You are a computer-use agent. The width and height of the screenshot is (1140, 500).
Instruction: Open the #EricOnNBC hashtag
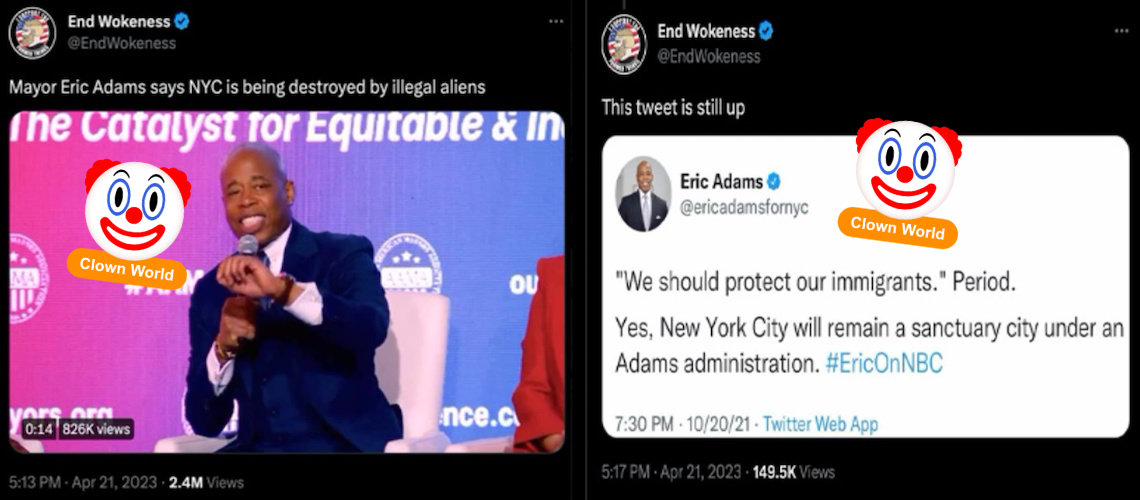click(x=884, y=363)
